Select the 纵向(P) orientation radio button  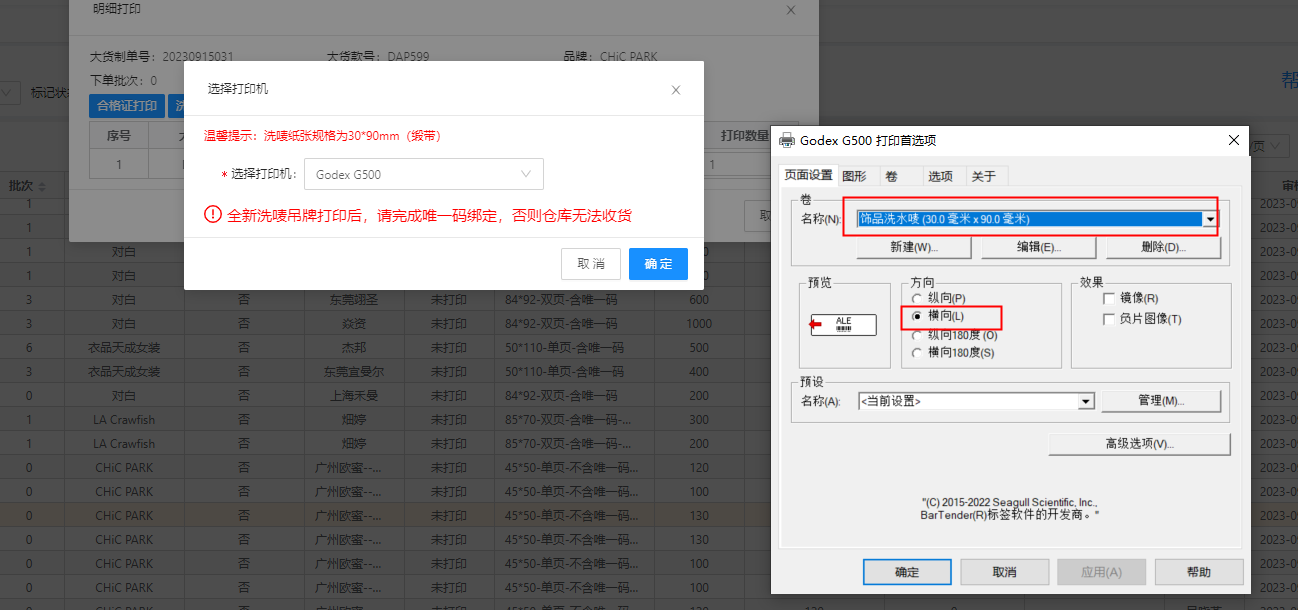(x=916, y=299)
